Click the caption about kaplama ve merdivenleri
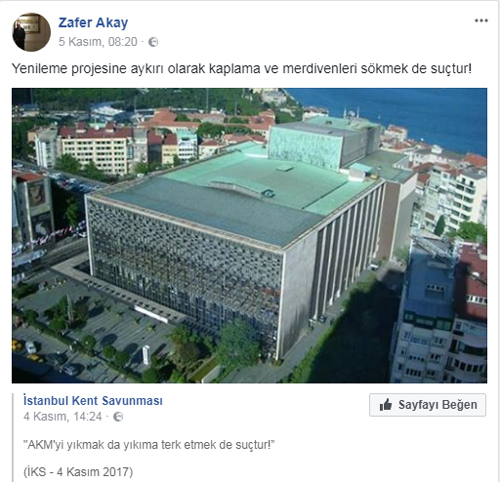Image resolution: width=500 pixels, height=482 pixels. (242, 69)
